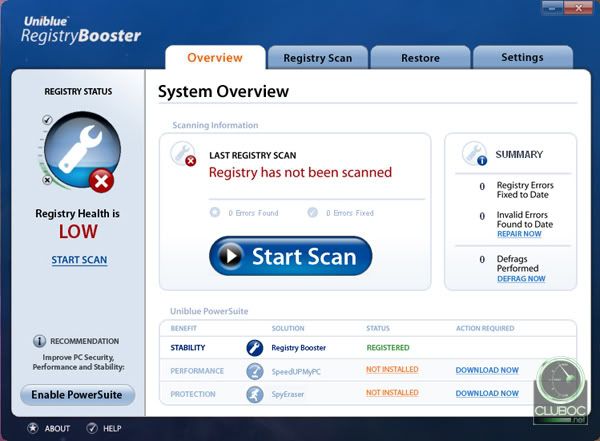The height and width of the screenshot is (441, 600).
Task: Click the ABOUT star icon
Action: coord(33,428)
